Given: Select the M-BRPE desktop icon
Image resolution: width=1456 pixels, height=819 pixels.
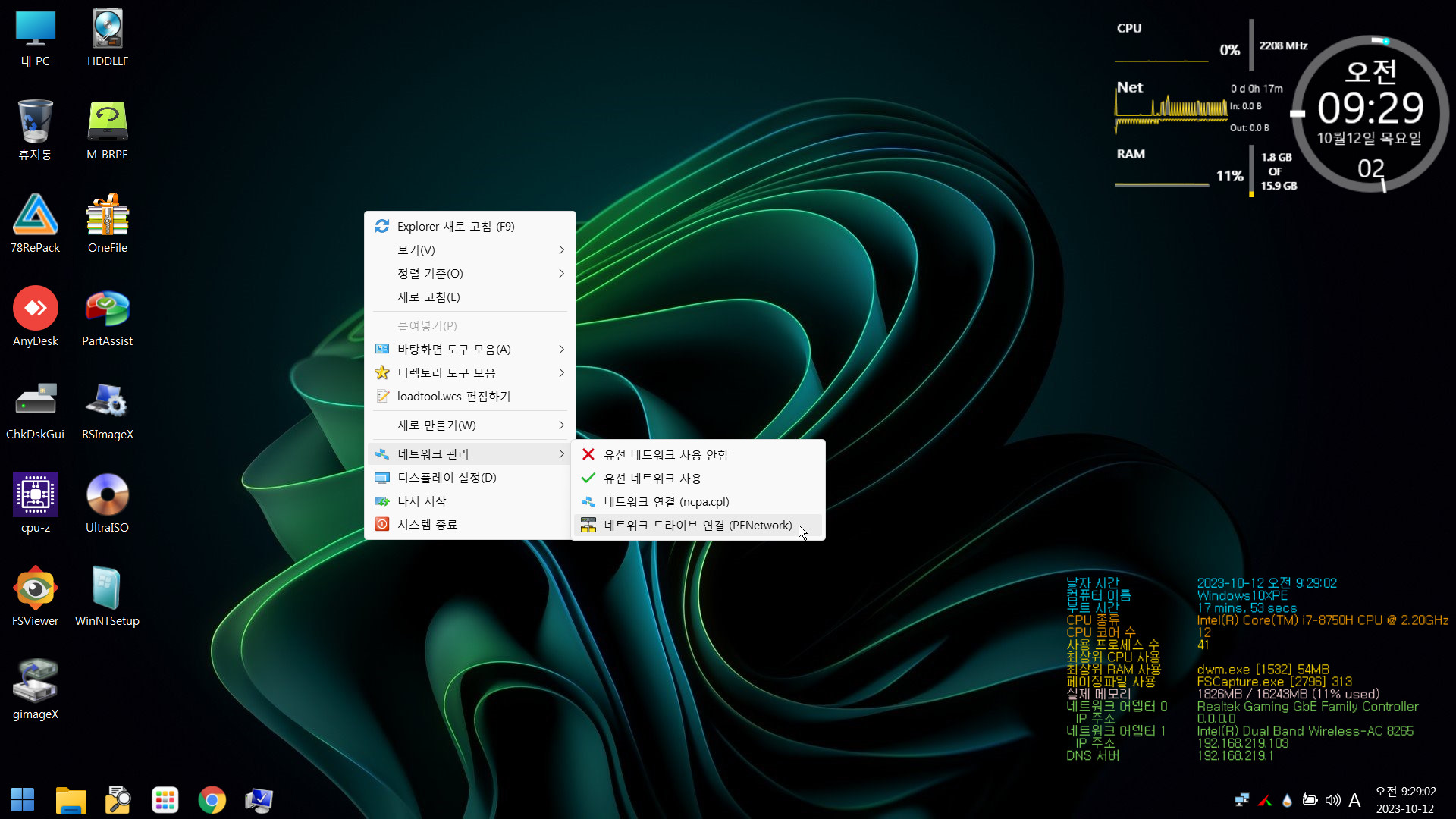Looking at the screenshot, I should click(108, 130).
